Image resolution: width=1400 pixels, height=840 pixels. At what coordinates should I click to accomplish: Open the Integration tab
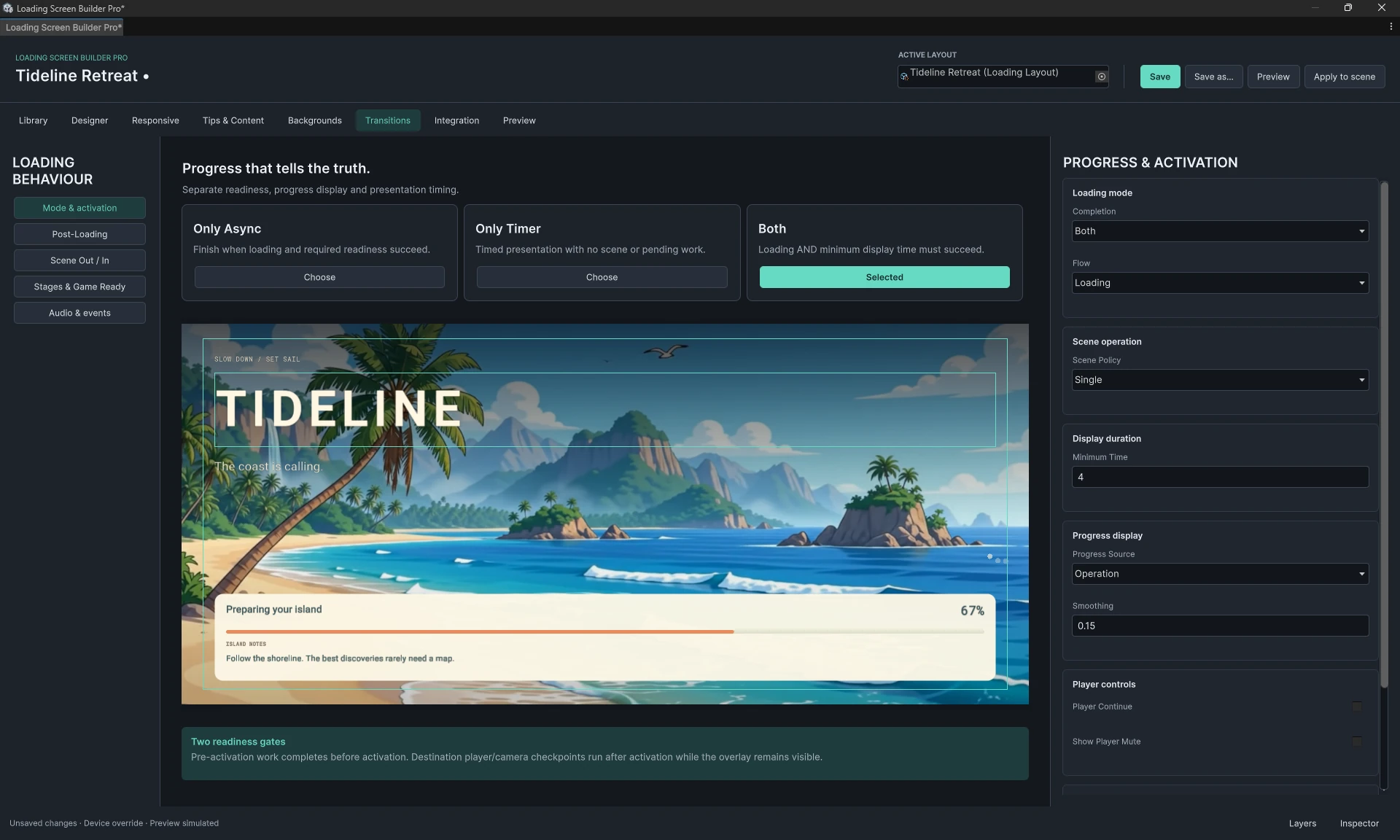456,120
